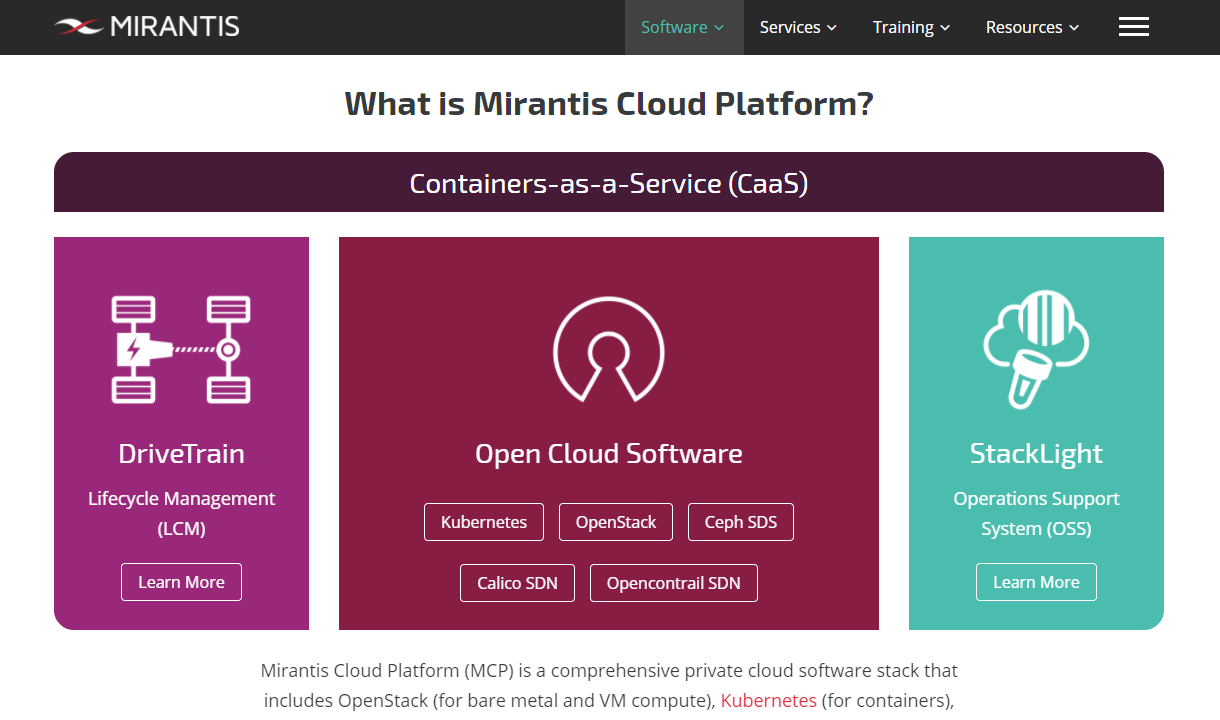Click the Open Cloud Software keyhole icon

coord(608,348)
